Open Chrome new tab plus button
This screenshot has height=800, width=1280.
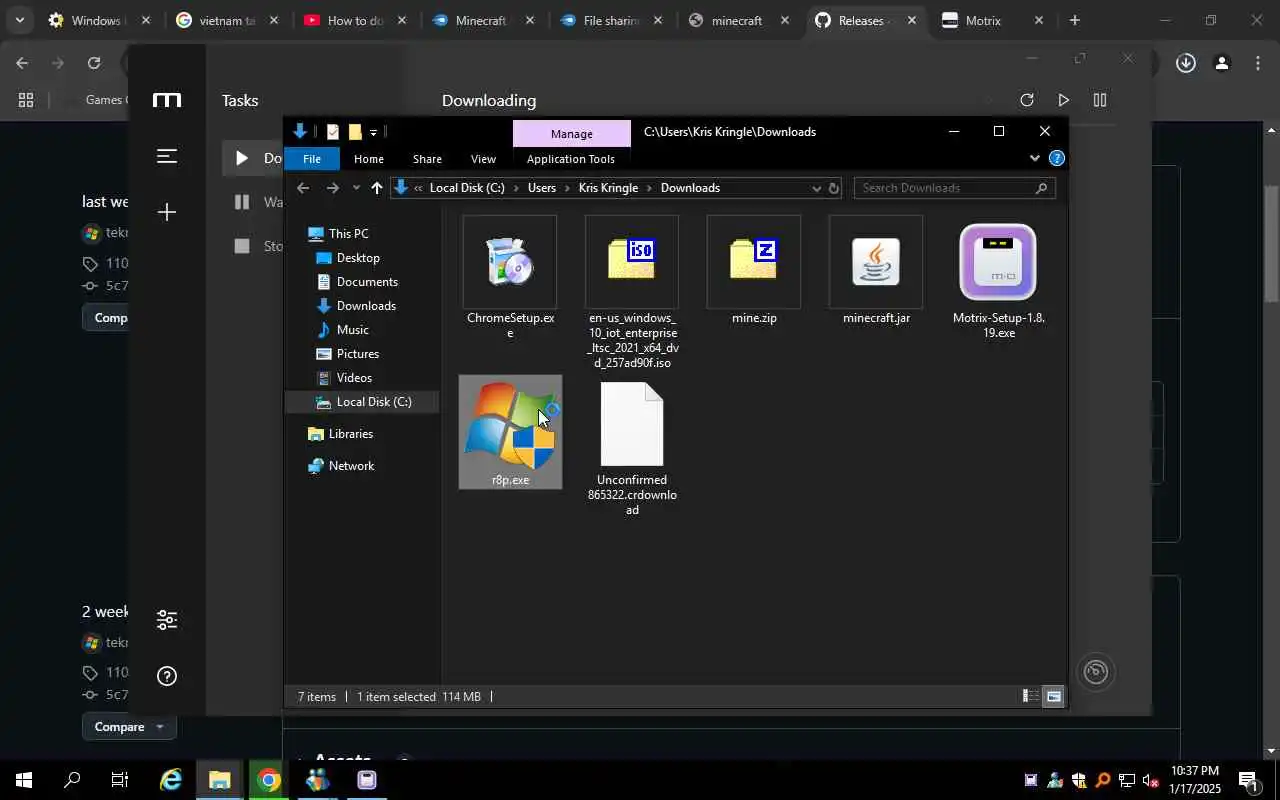point(1074,20)
